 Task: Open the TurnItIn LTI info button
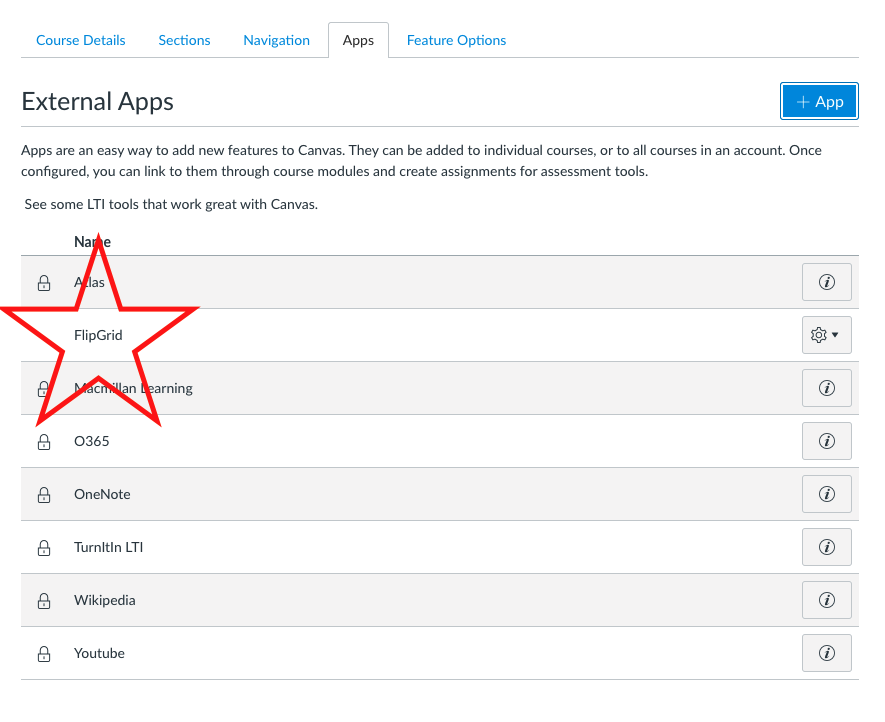[826, 547]
